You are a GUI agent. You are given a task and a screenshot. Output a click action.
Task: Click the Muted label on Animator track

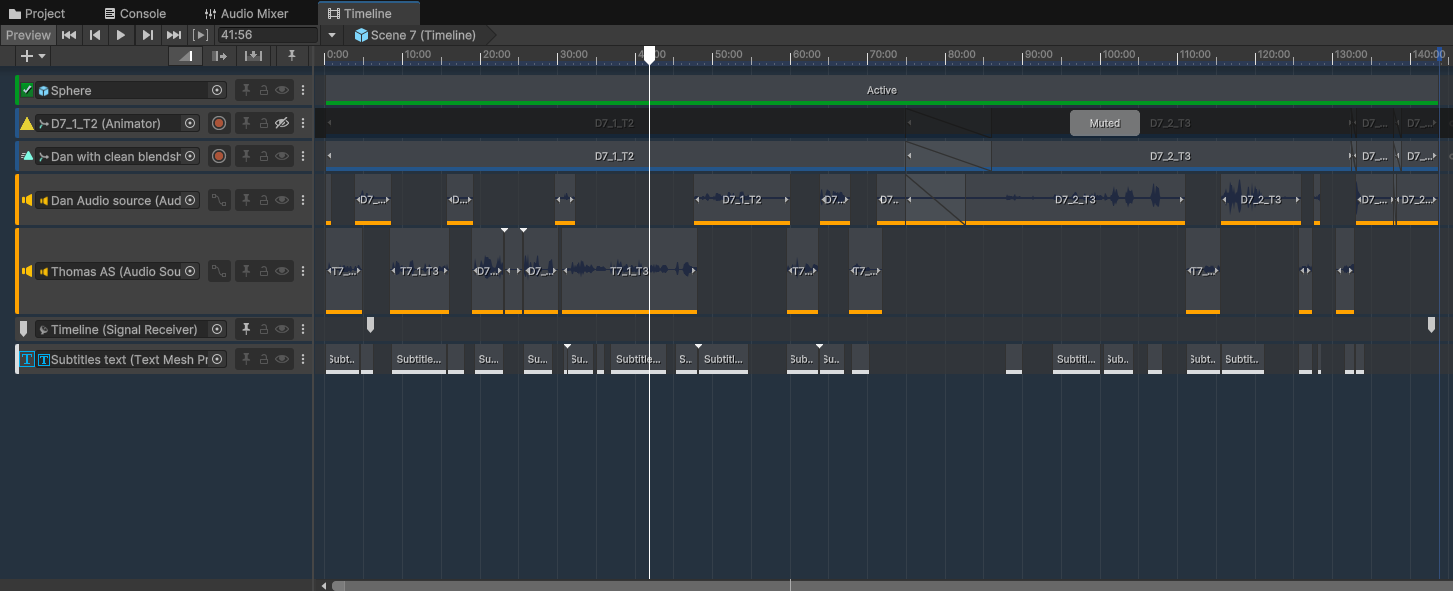click(1105, 123)
